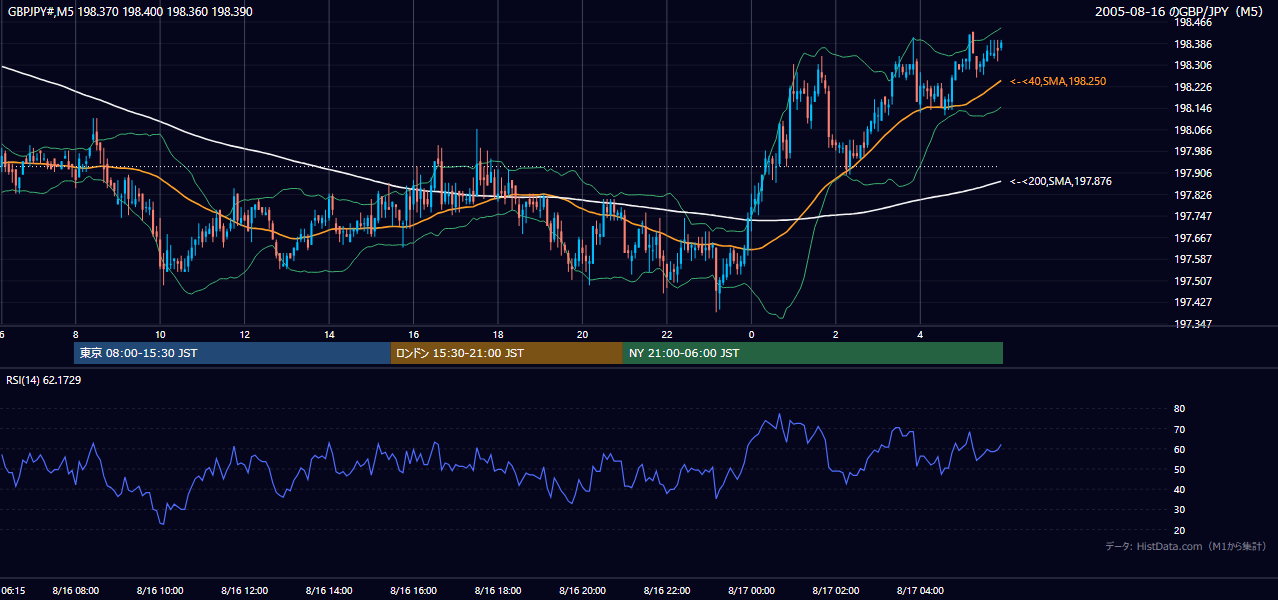Screen dimensions: 1278x600
Task: Click price axis label 198.466
Action: tap(1194, 22)
